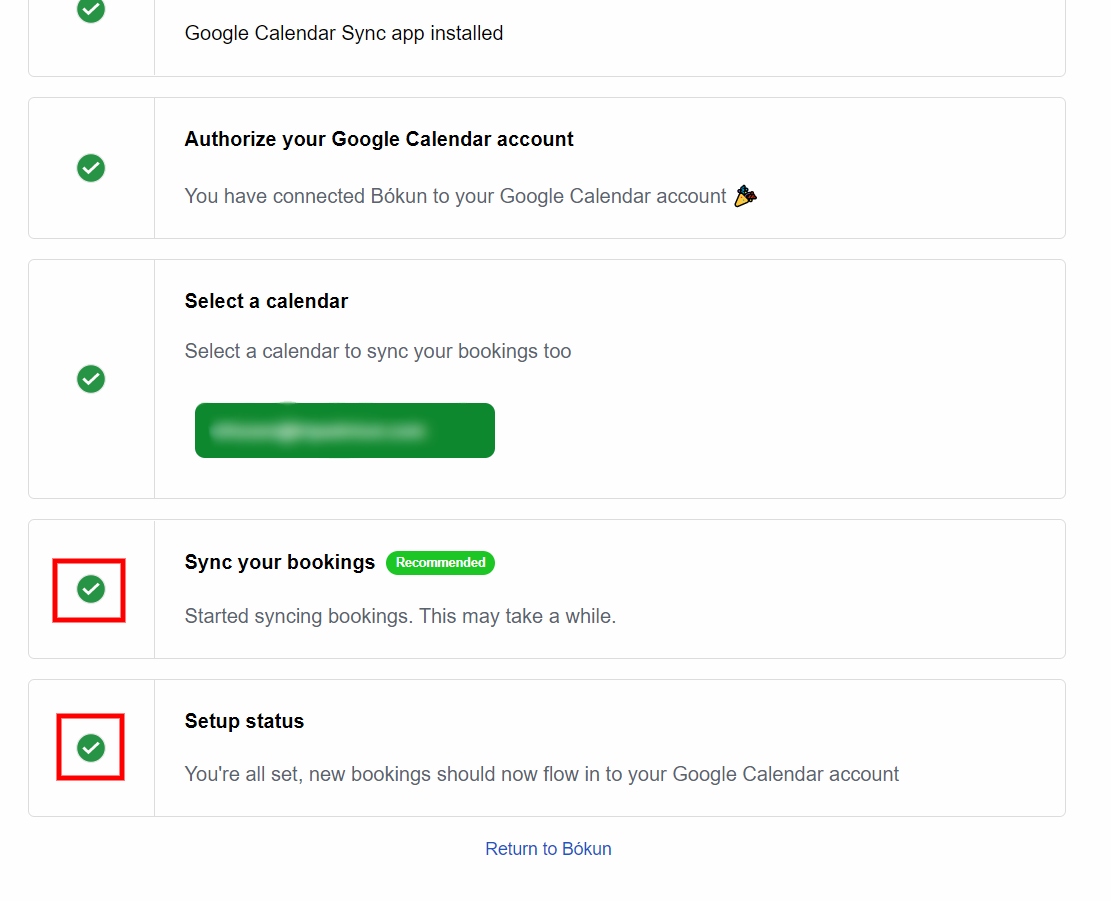
Task: Click the Authorize your Google Calendar account heading
Action: point(379,139)
